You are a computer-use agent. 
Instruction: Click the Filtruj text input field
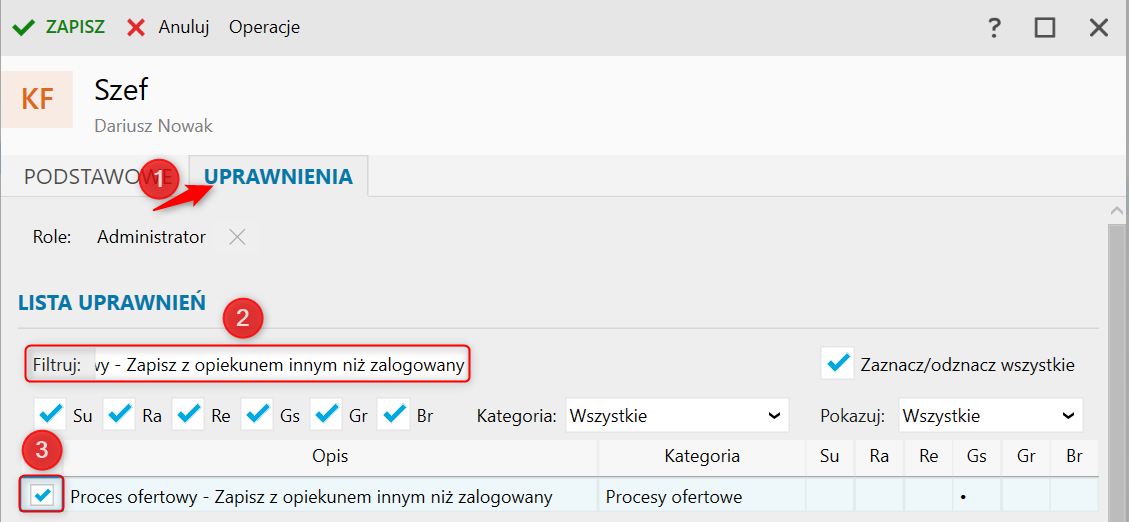[278, 365]
